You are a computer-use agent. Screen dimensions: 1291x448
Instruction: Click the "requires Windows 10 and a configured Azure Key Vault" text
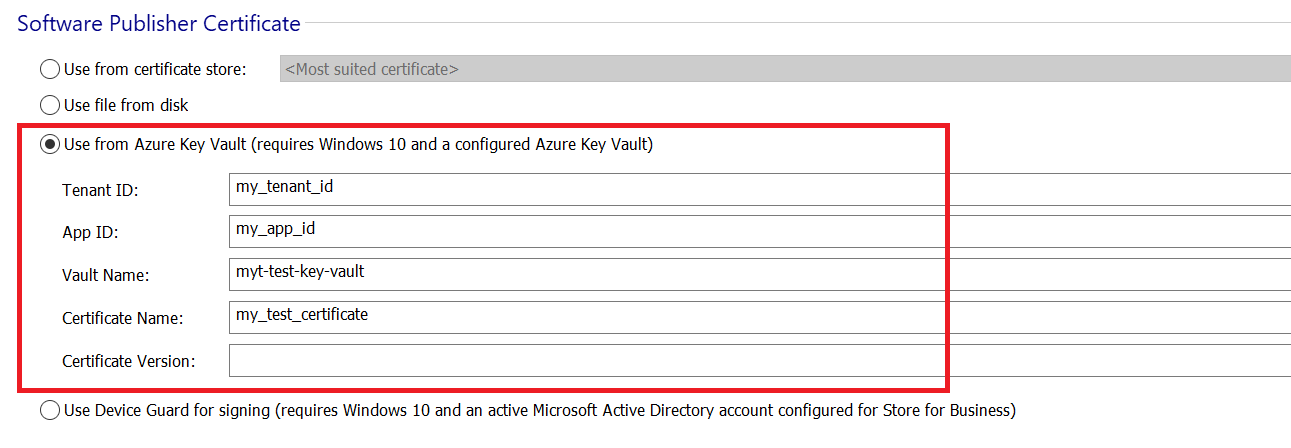click(452, 145)
